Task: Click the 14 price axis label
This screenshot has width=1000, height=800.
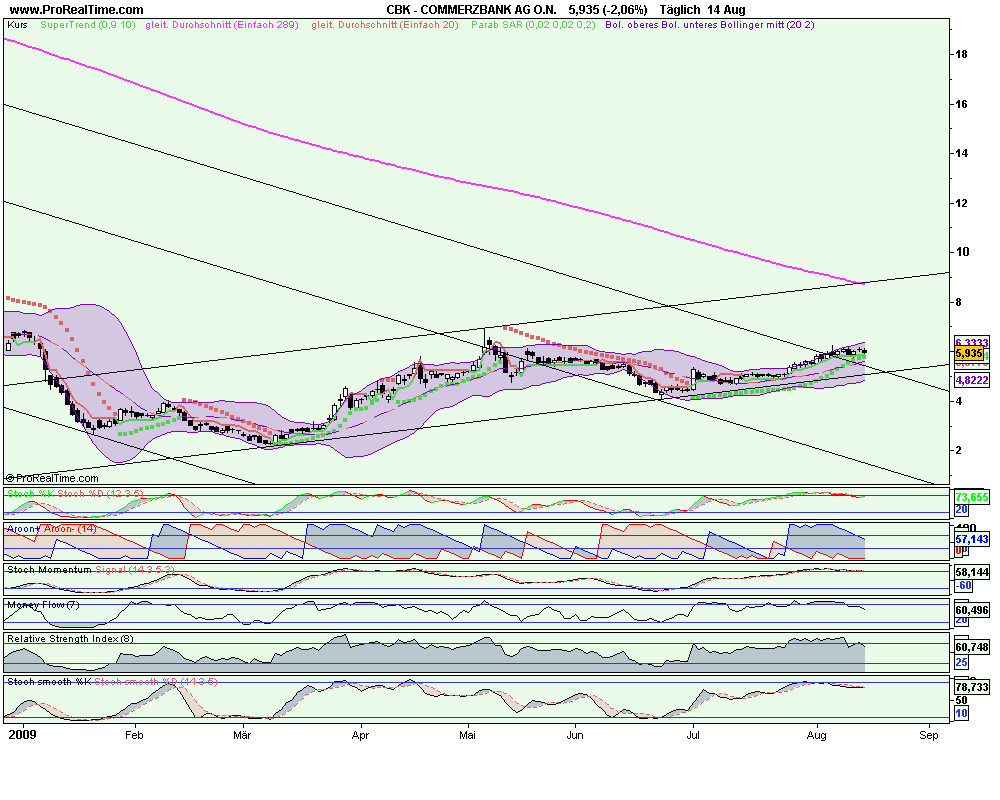Action: pyautogui.click(x=960, y=153)
